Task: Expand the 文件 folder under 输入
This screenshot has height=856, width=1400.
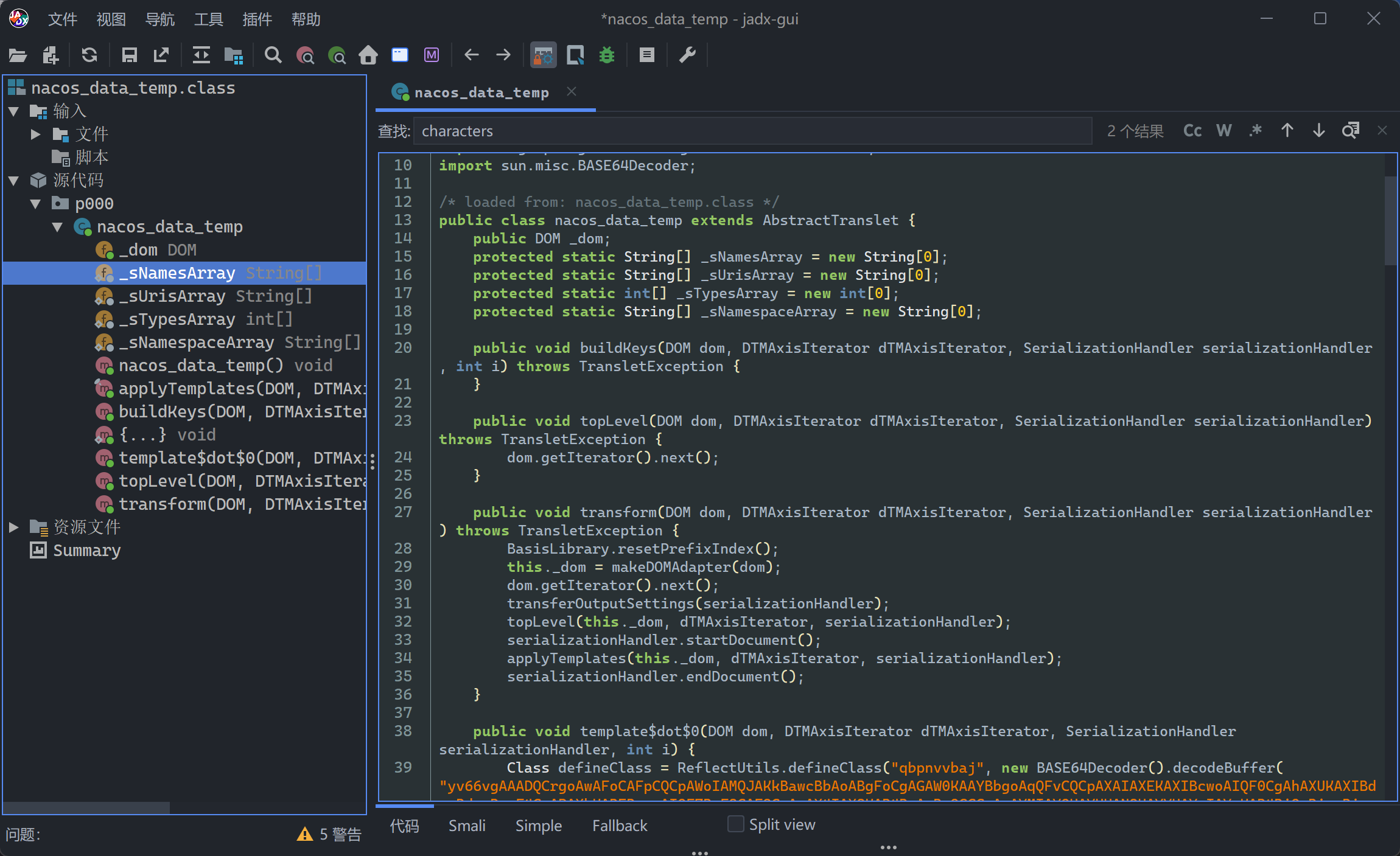Action: click(36, 134)
